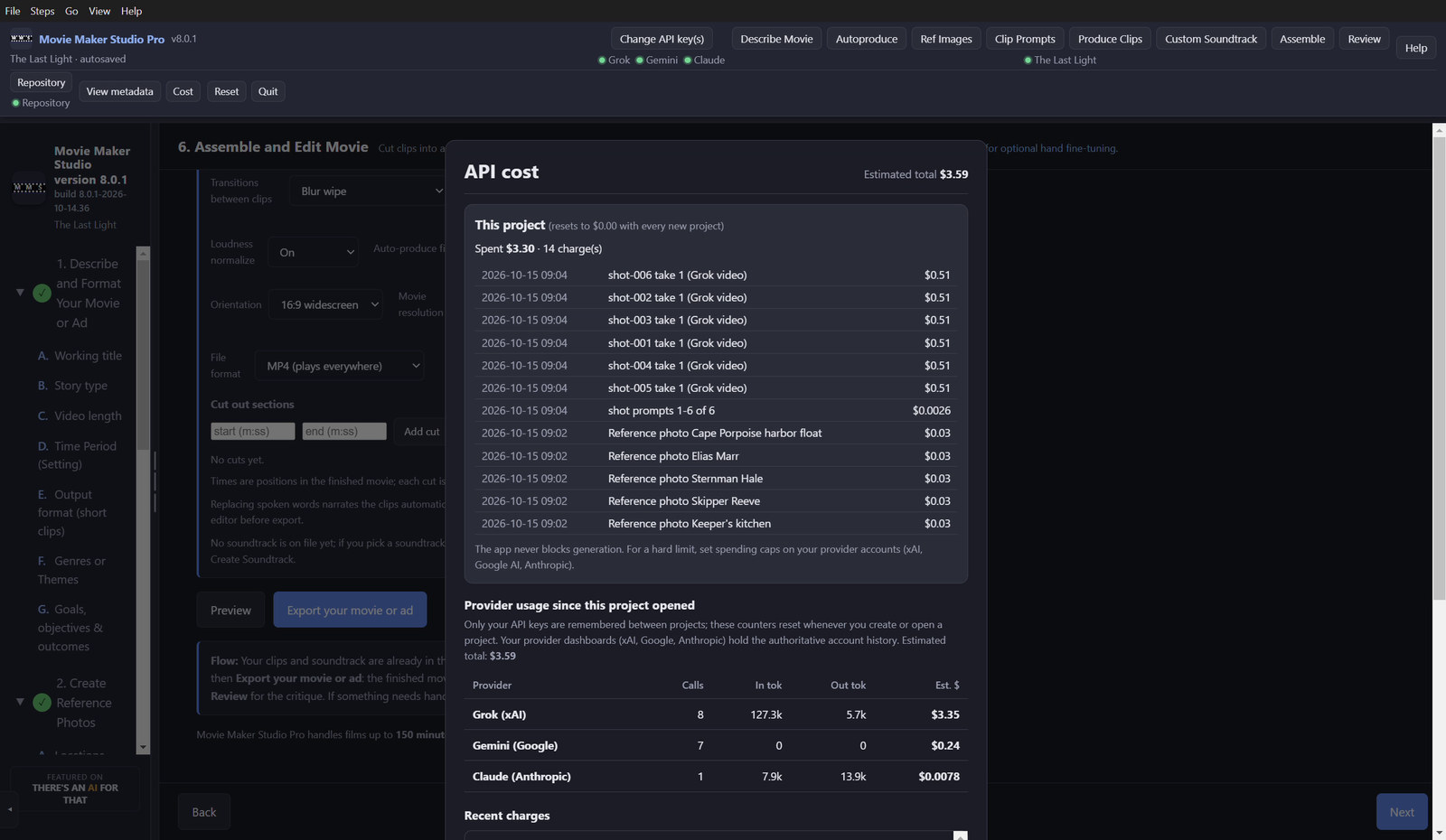Click the Autoproduce button
This screenshot has width=1446, height=840.
pyautogui.click(x=867, y=39)
